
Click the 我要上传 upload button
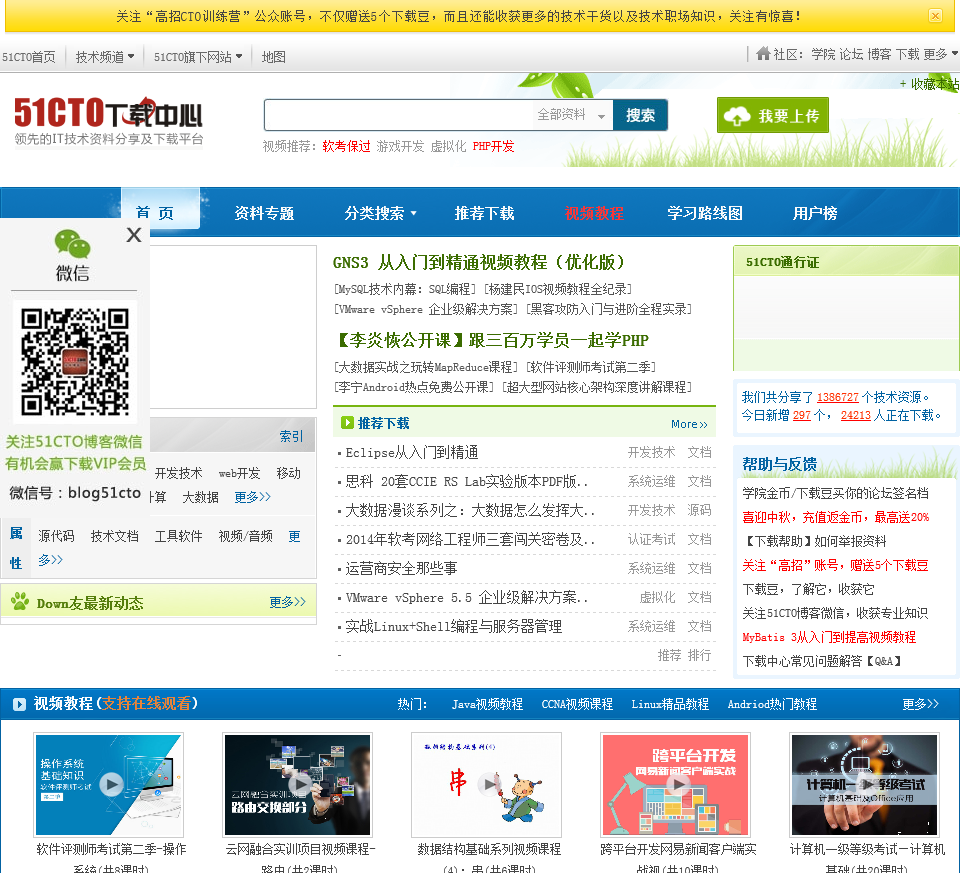(773, 115)
